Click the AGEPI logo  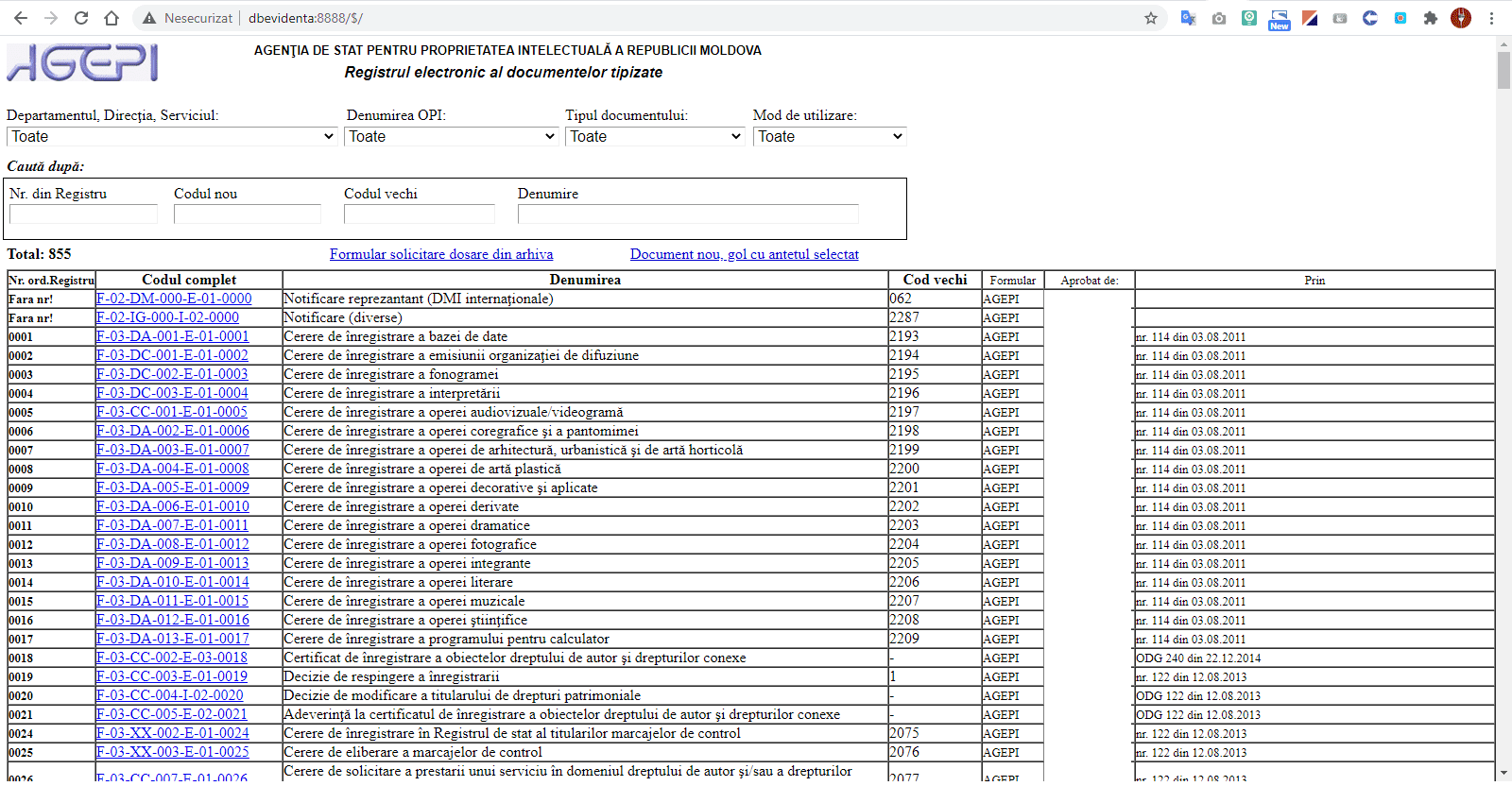click(x=82, y=62)
